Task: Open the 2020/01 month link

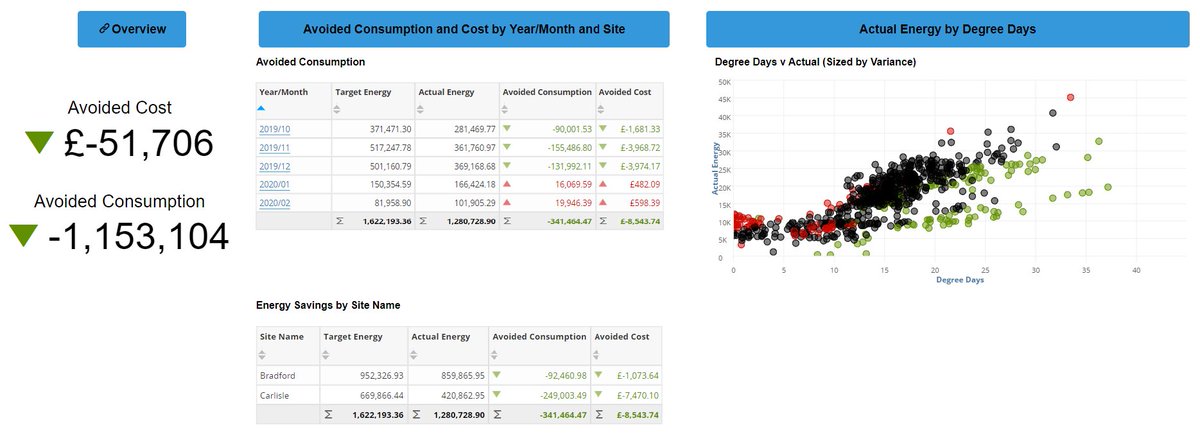Action: click(x=274, y=183)
